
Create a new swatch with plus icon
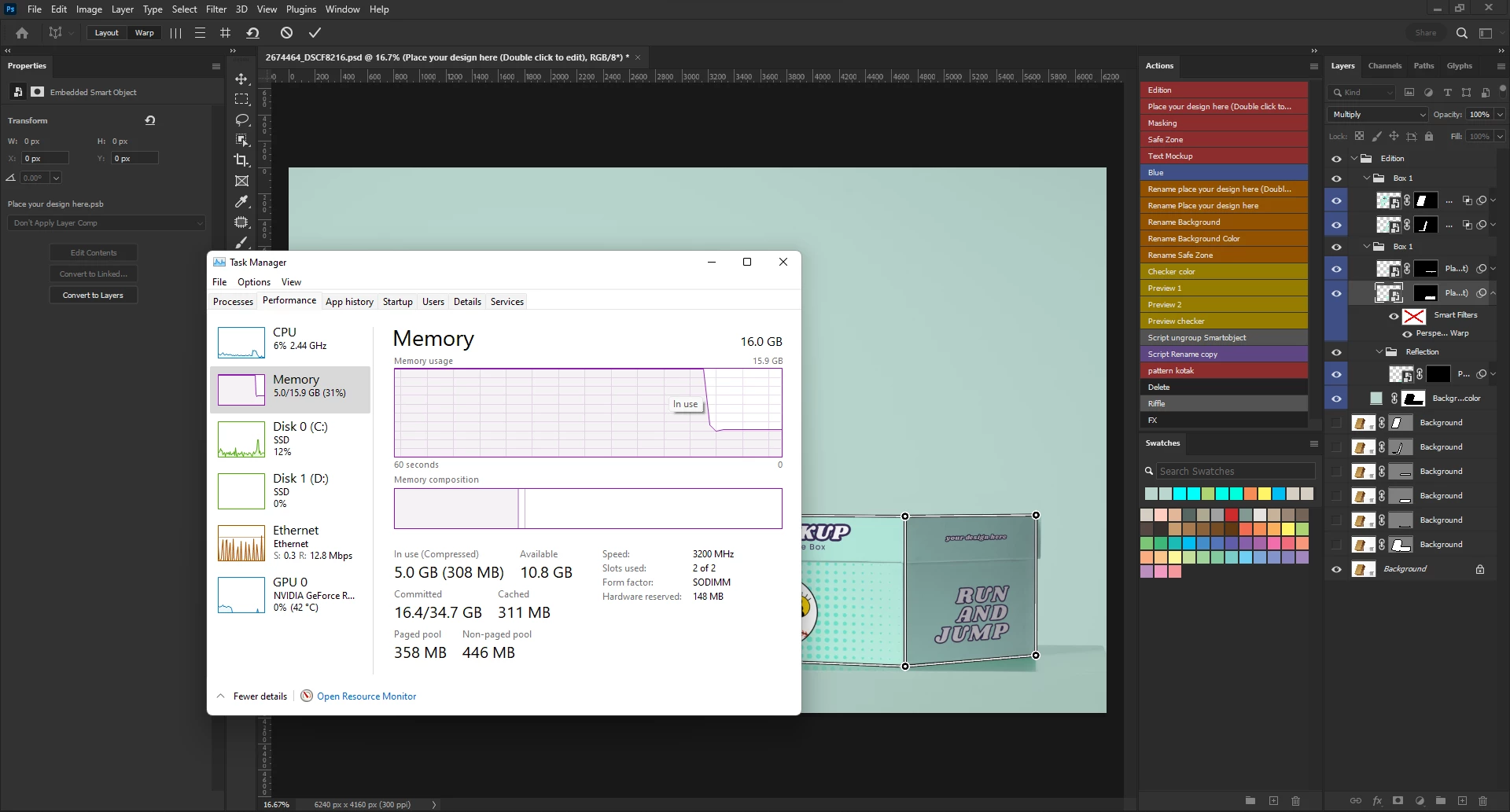pos(1273,801)
